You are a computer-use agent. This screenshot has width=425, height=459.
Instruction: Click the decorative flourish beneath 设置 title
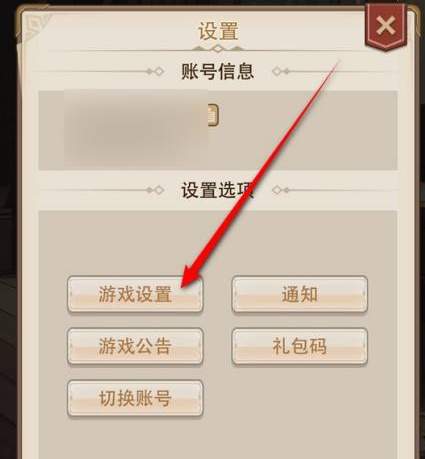pyautogui.click(x=218, y=49)
